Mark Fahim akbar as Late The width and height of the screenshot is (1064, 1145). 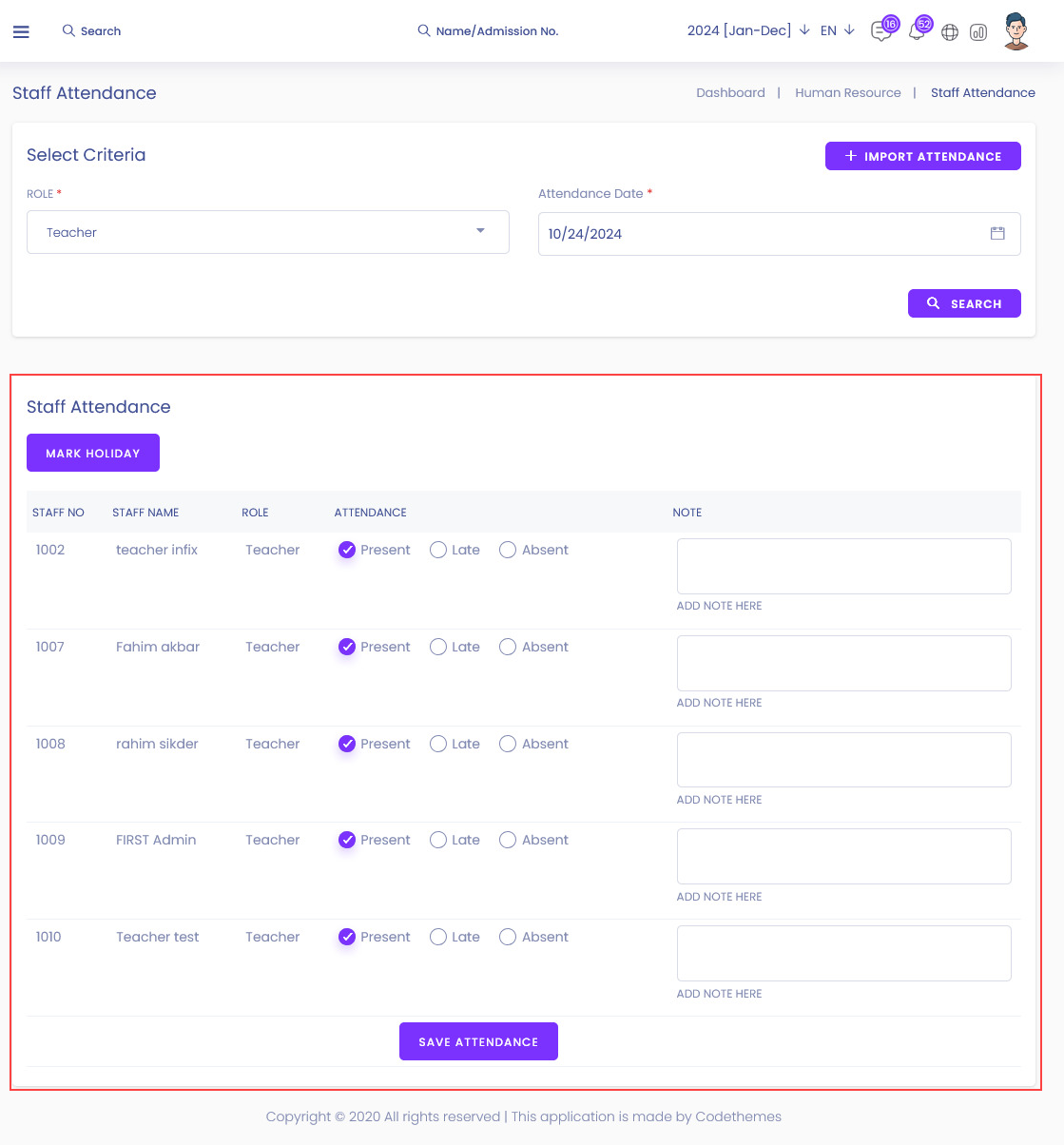coord(438,647)
